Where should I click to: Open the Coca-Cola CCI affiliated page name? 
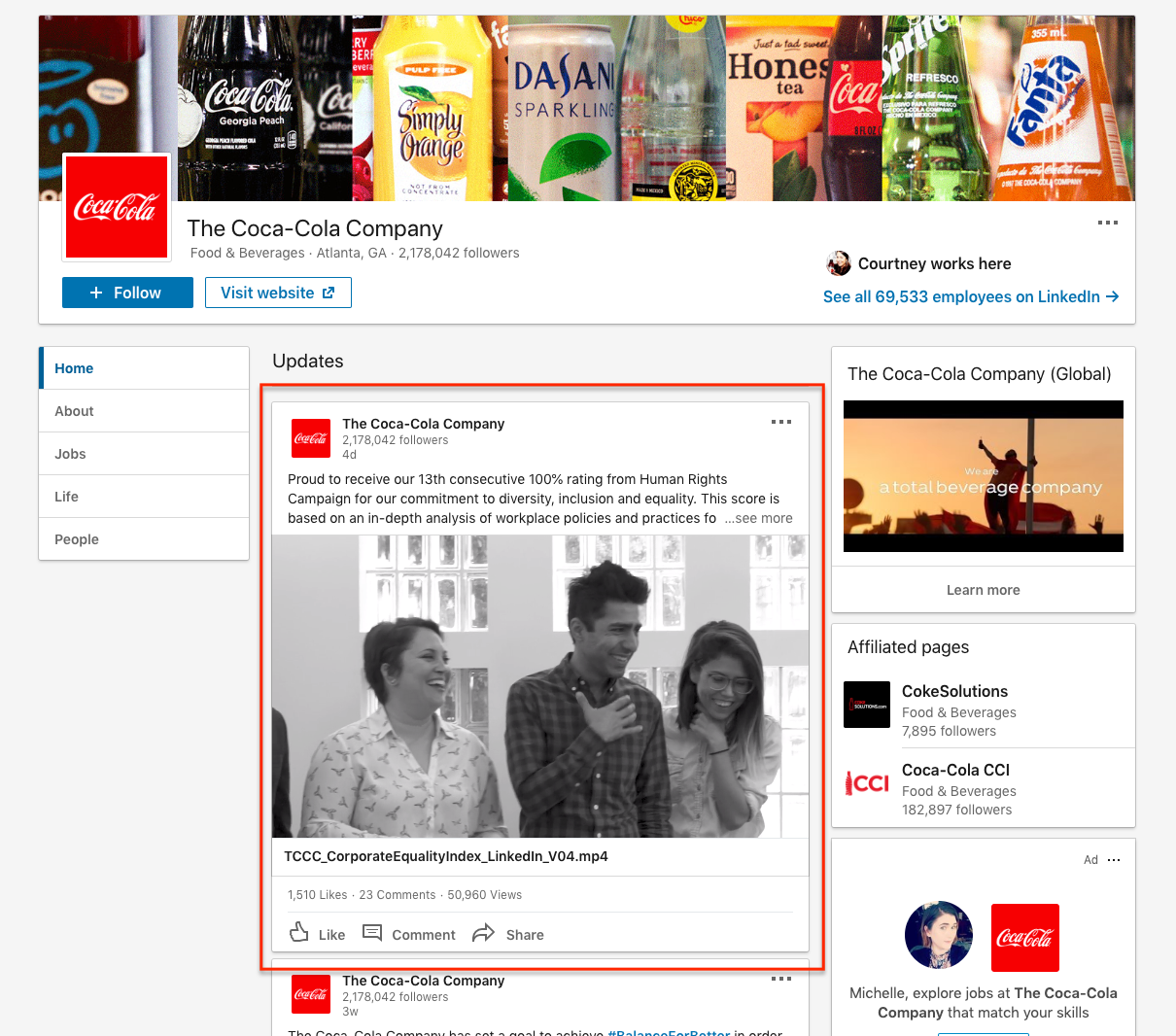tap(955, 770)
